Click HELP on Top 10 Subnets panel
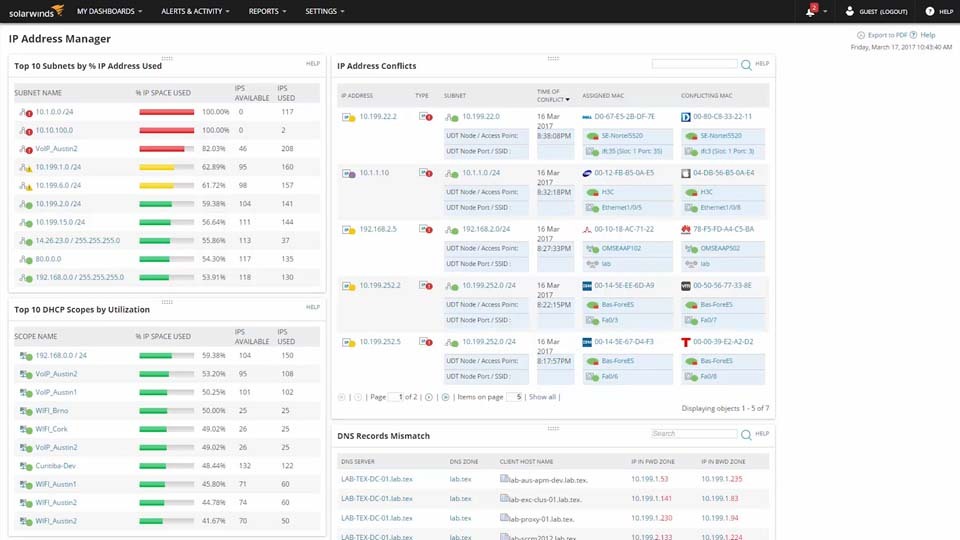The image size is (960, 540). [312, 64]
